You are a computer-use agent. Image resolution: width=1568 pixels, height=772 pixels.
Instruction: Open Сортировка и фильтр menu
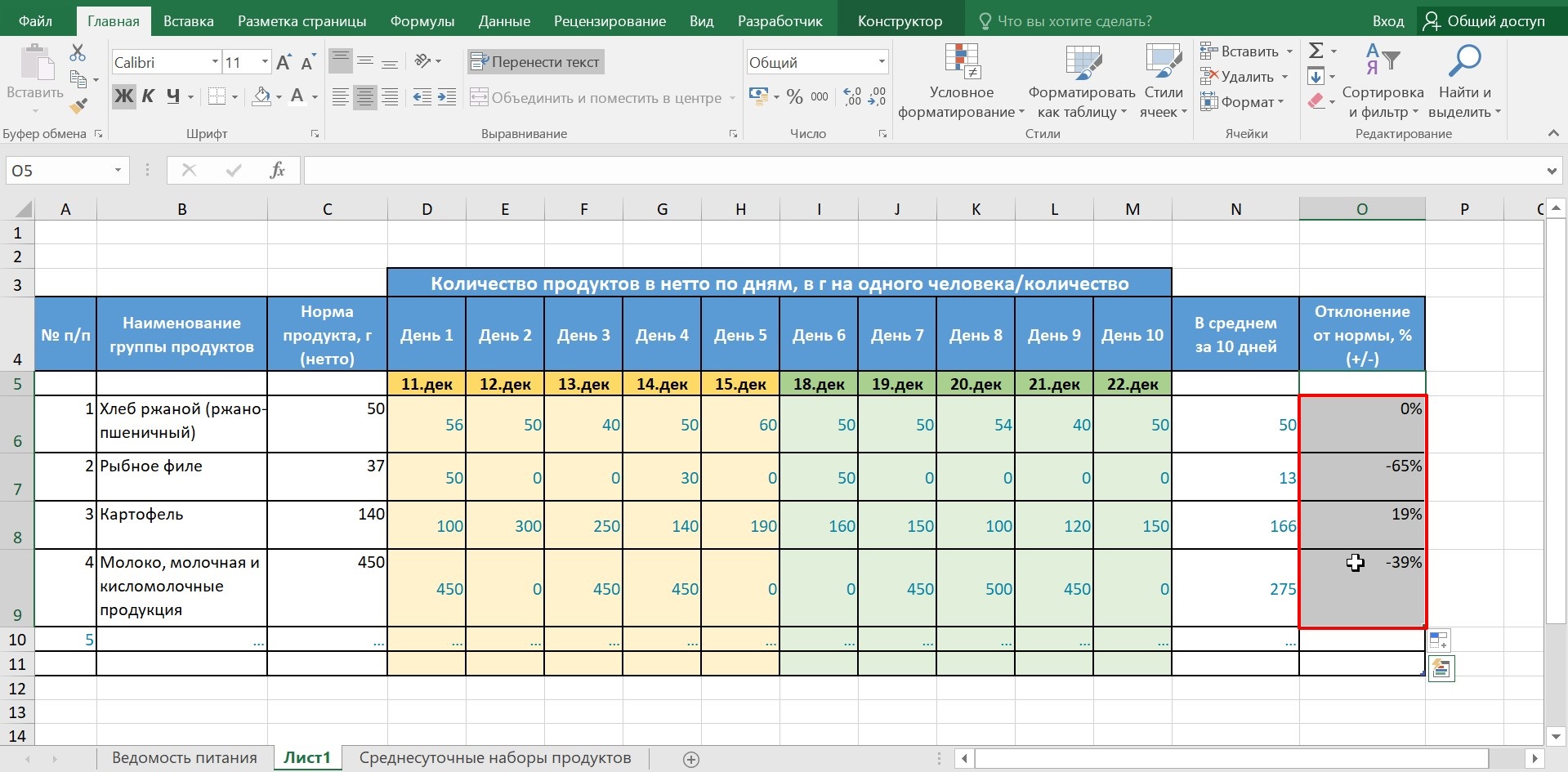click(x=1383, y=82)
